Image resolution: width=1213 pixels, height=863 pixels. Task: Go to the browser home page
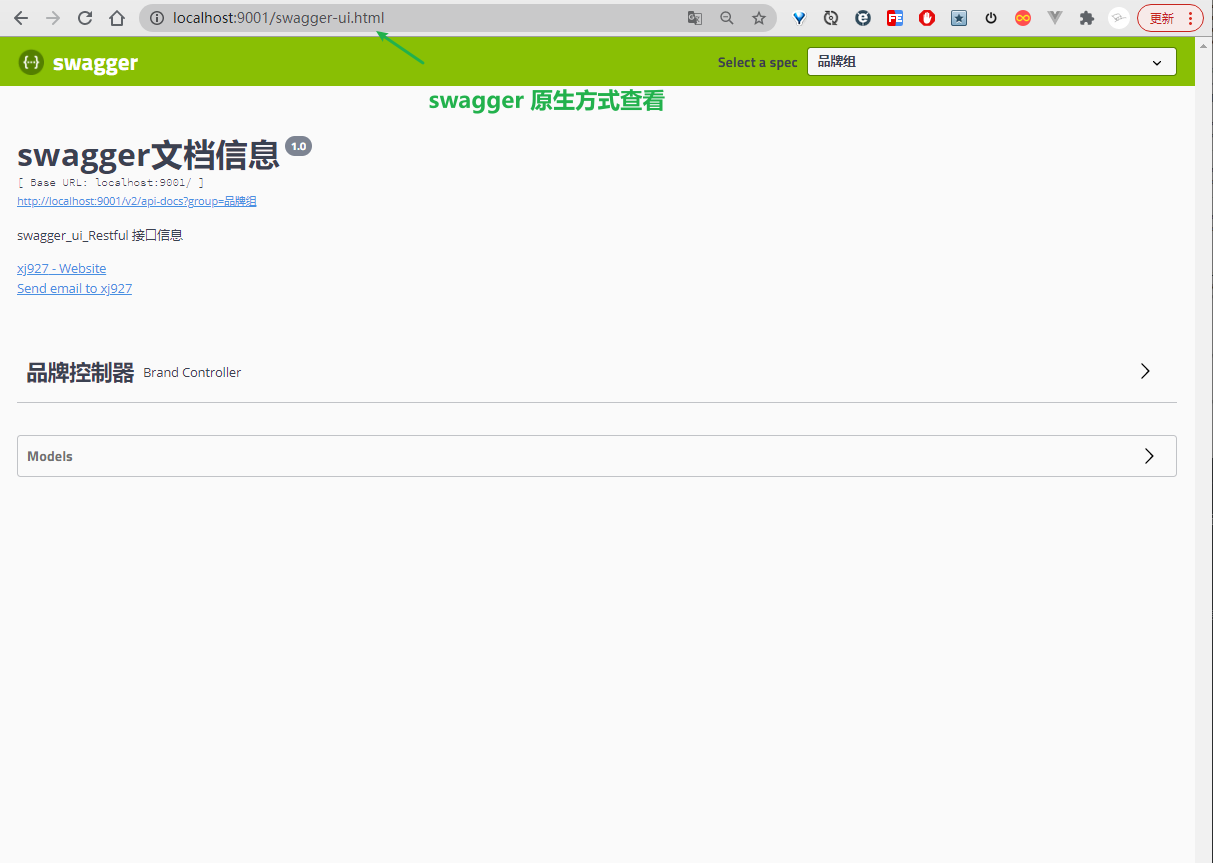tap(117, 18)
